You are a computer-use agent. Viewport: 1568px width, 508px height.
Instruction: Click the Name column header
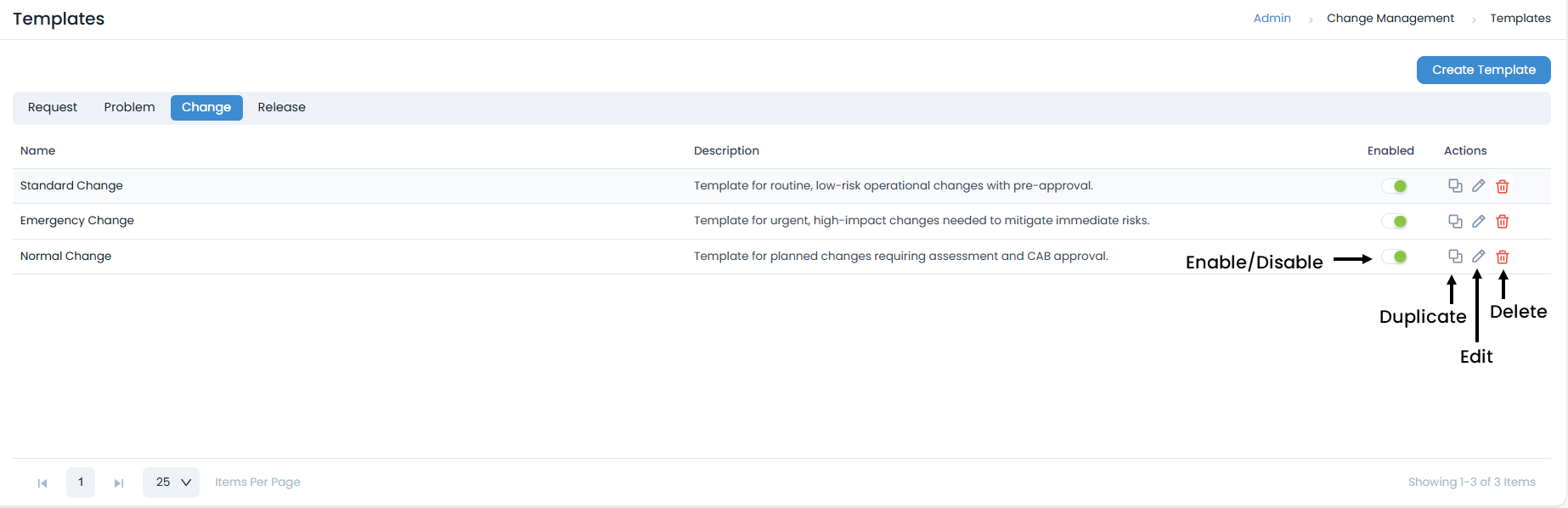[37, 151]
